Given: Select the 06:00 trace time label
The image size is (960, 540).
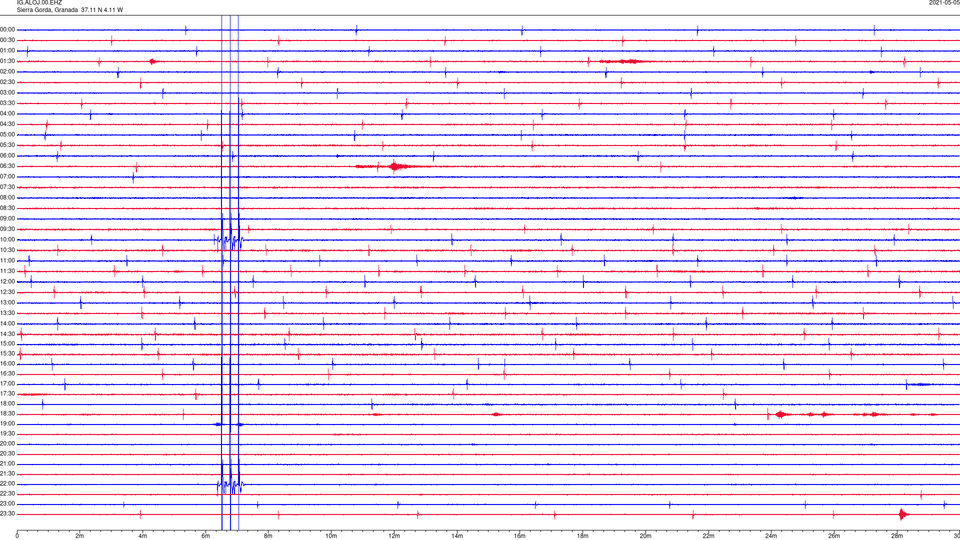Looking at the screenshot, I should click(x=8, y=156).
